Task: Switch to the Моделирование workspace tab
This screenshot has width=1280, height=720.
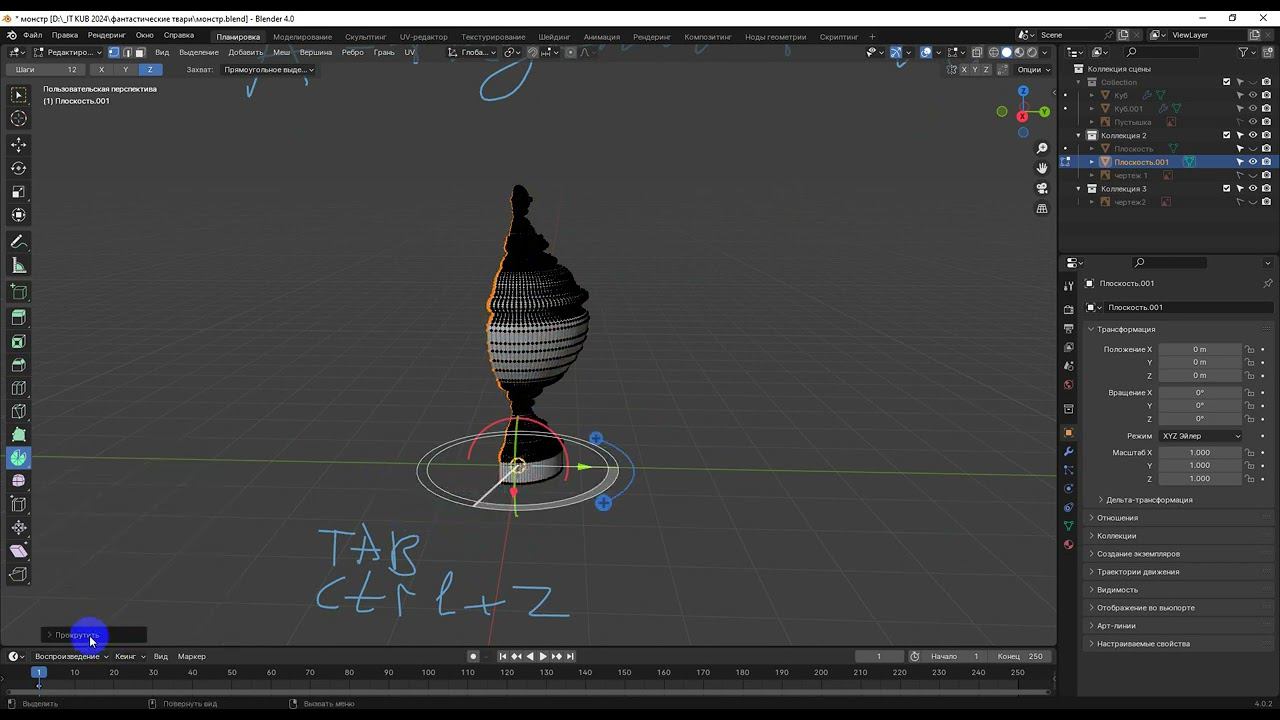Action: click(x=302, y=37)
